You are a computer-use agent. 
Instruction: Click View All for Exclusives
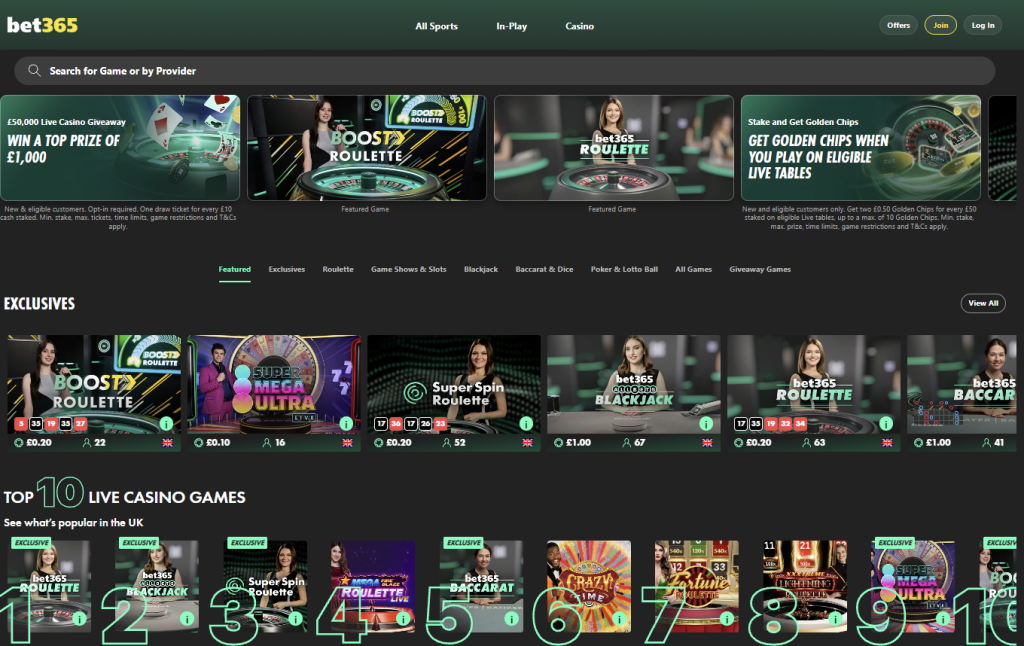point(983,303)
